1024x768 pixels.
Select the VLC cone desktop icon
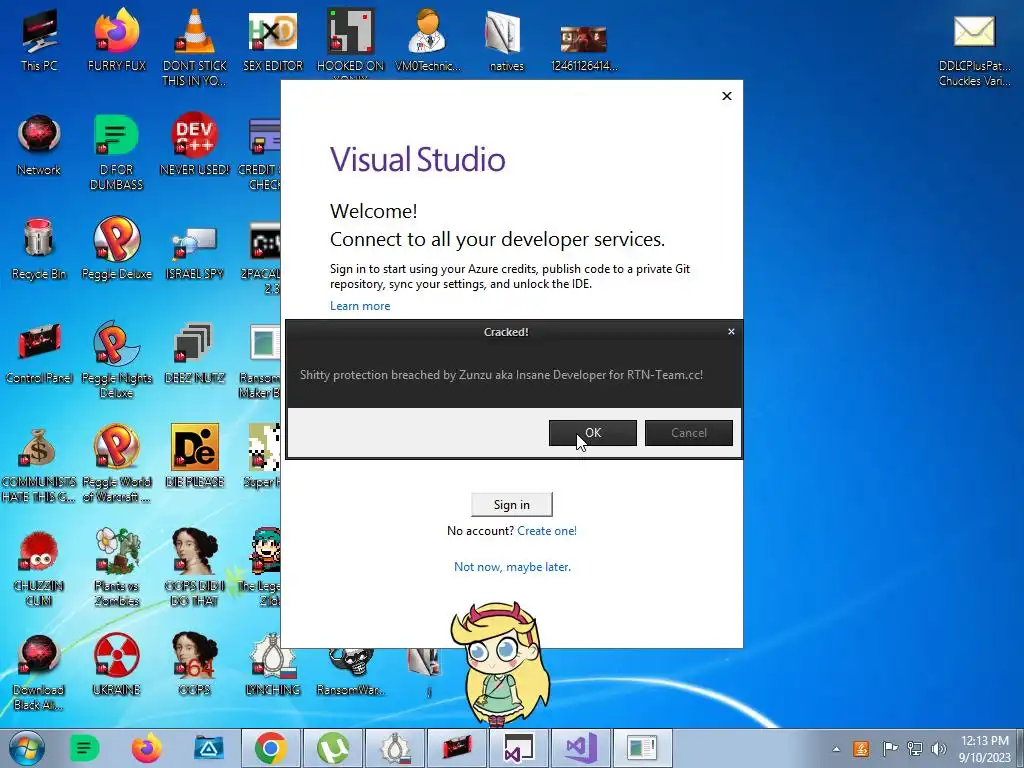pyautogui.click(x=195, y=47)
